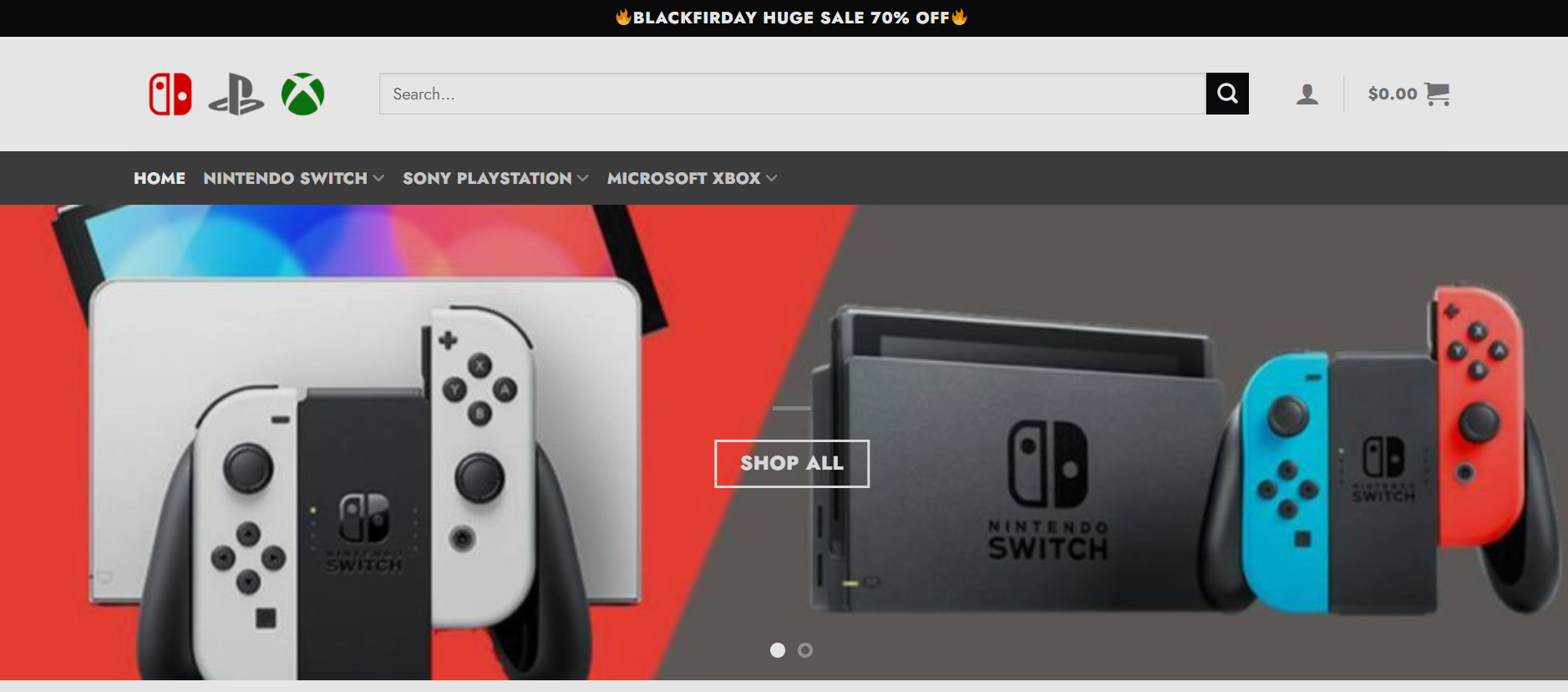
Task: Click the left fire emoji in the sale banner
Action: pos(623,18)
